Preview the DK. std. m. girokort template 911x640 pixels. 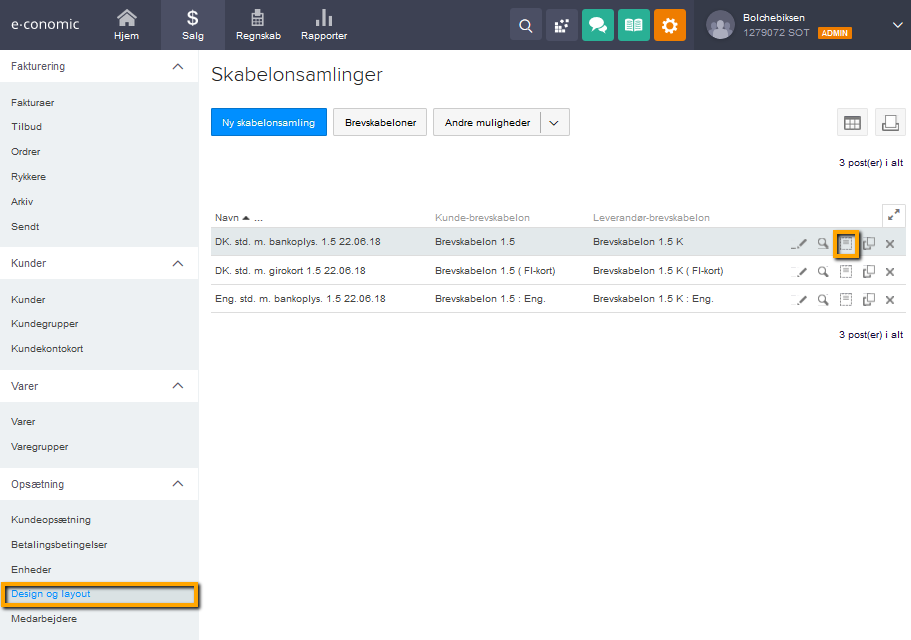point(822,271)
